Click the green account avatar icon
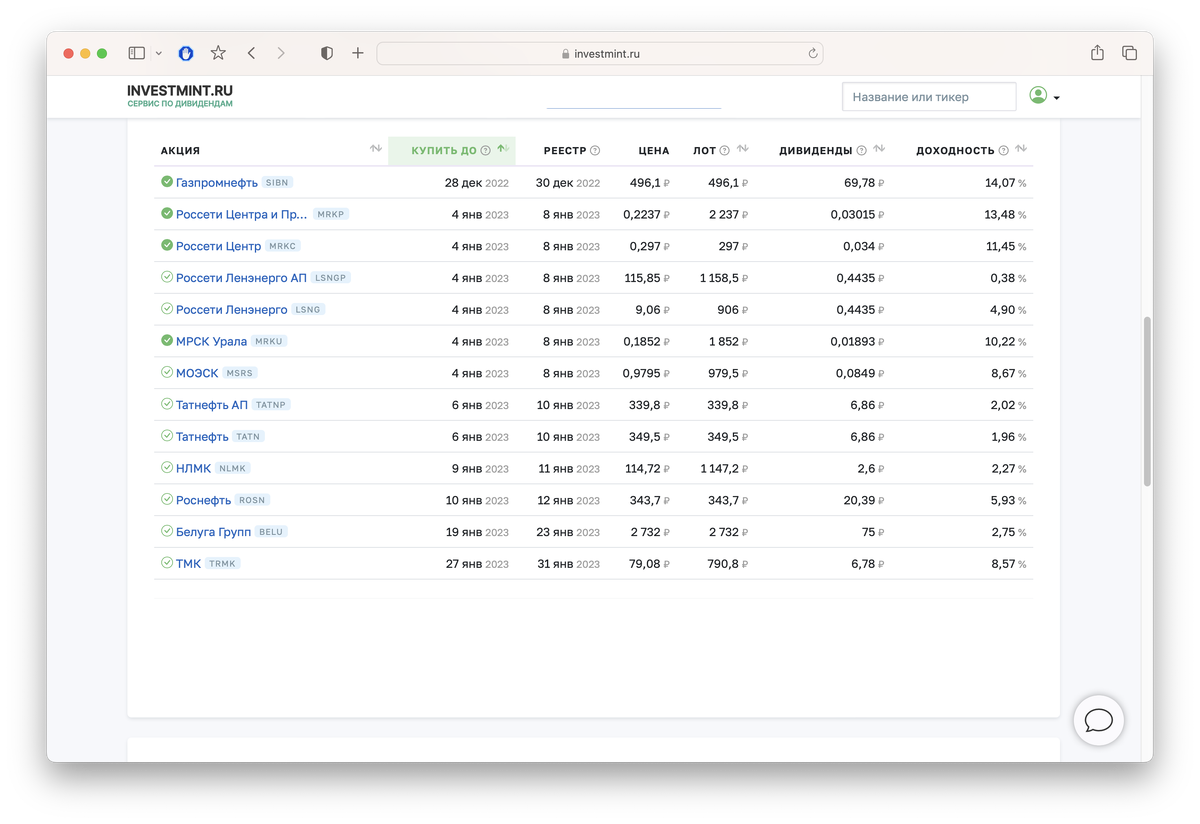Image resolution: width=1200 pixels, height=824 pixels. pyautogui.click(x=1038, y=95)
